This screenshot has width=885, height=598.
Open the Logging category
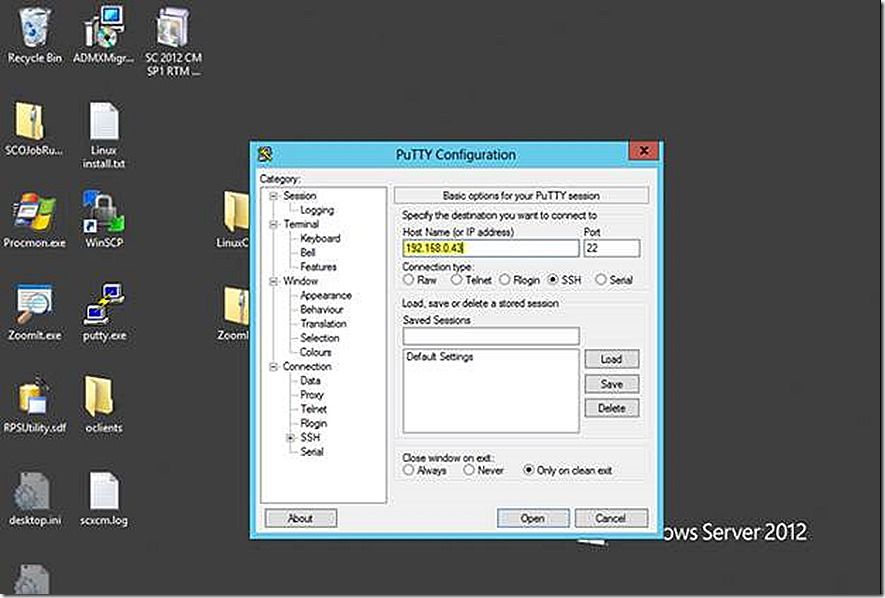317,210
